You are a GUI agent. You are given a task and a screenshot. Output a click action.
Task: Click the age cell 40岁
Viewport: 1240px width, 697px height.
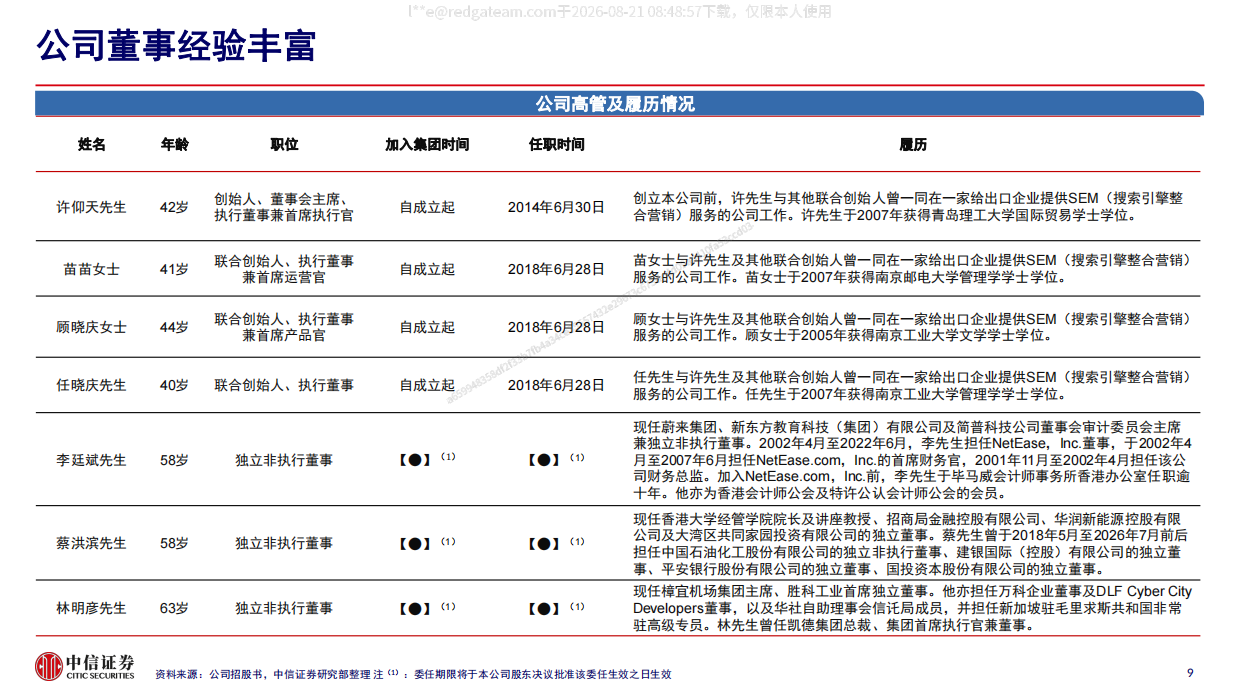pos(174,385)
